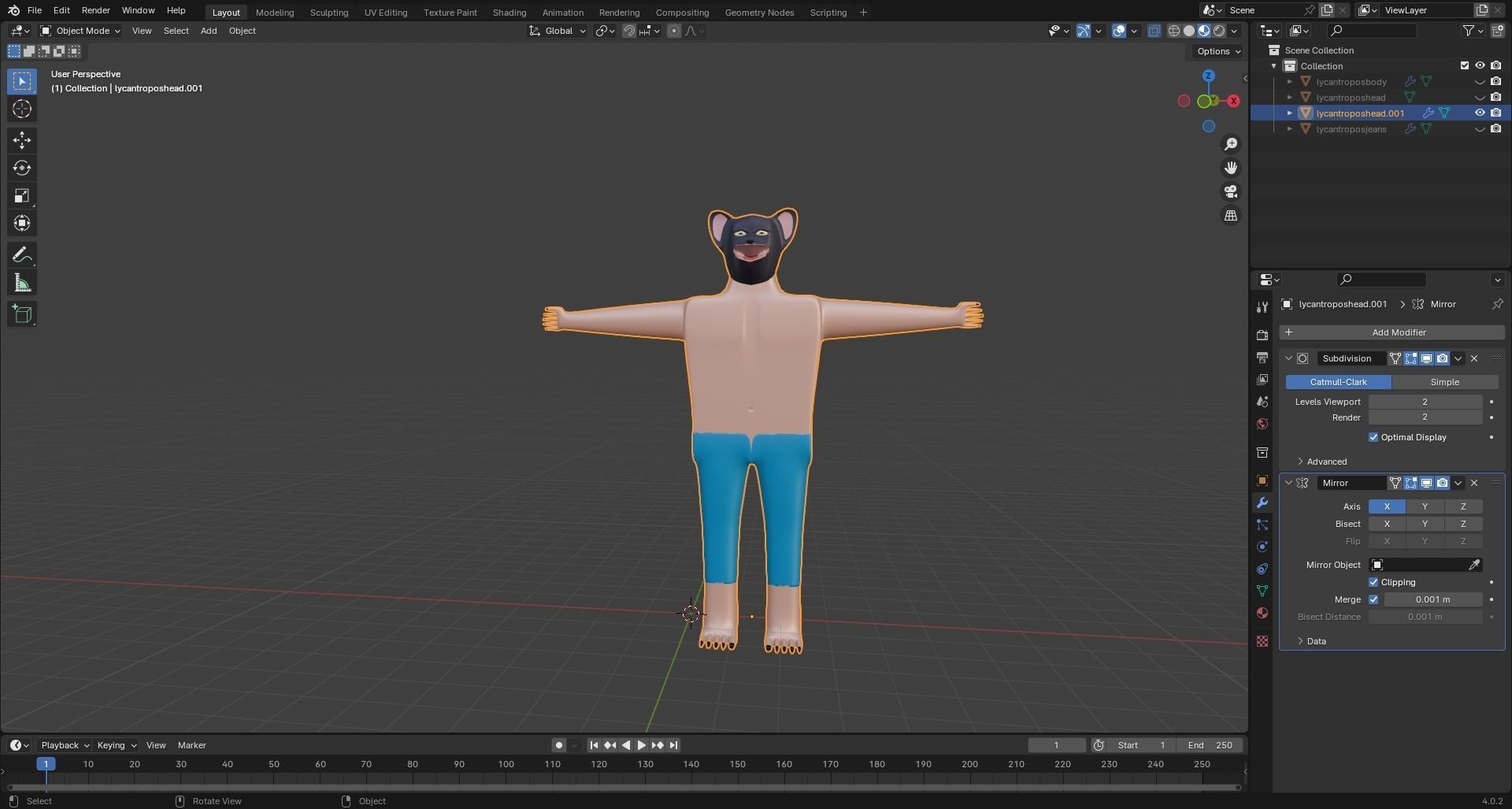Open the Global transform orientation dropdown
This screenshot has width=1512, height=809.
[558, 31]
